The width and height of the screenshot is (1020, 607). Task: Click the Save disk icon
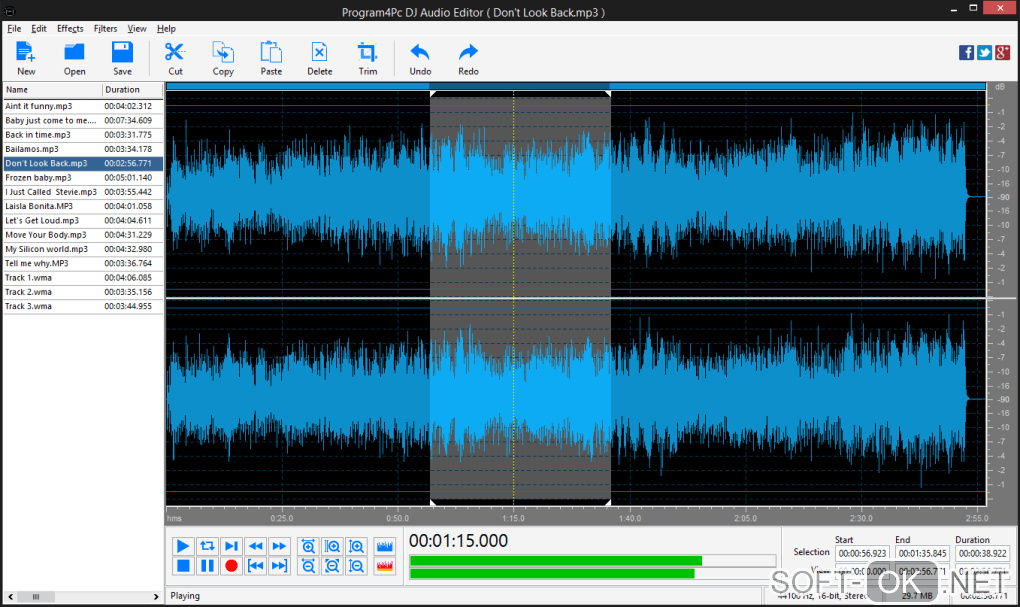(x=122, y=57)
